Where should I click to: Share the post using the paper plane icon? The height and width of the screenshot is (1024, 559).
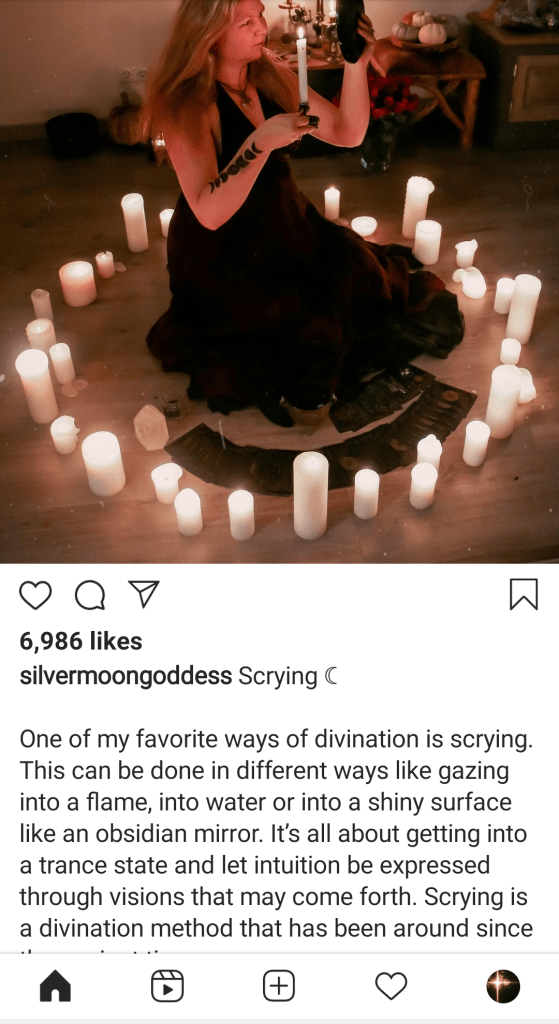coord(144,594)
